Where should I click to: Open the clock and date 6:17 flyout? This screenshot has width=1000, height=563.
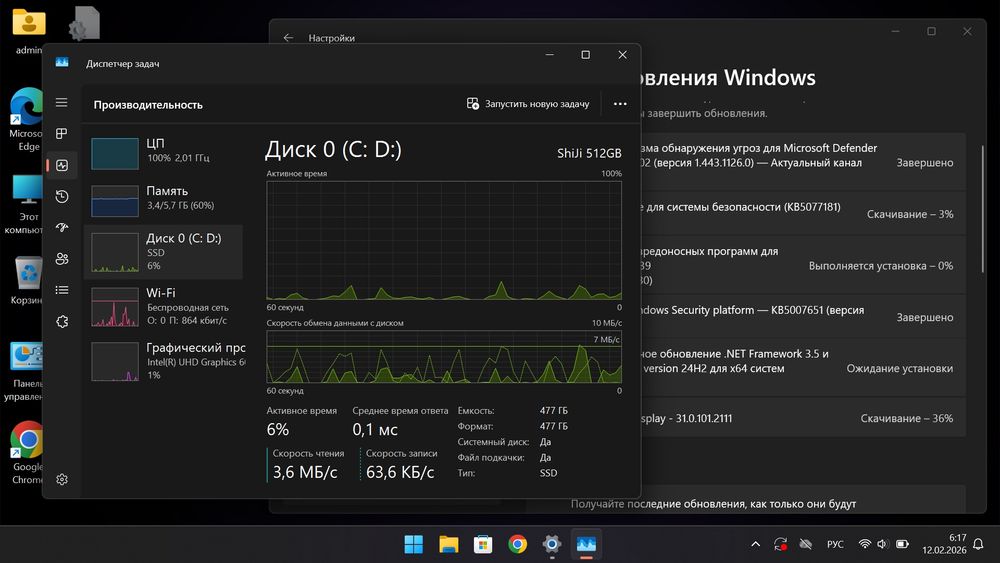point(945,544)
